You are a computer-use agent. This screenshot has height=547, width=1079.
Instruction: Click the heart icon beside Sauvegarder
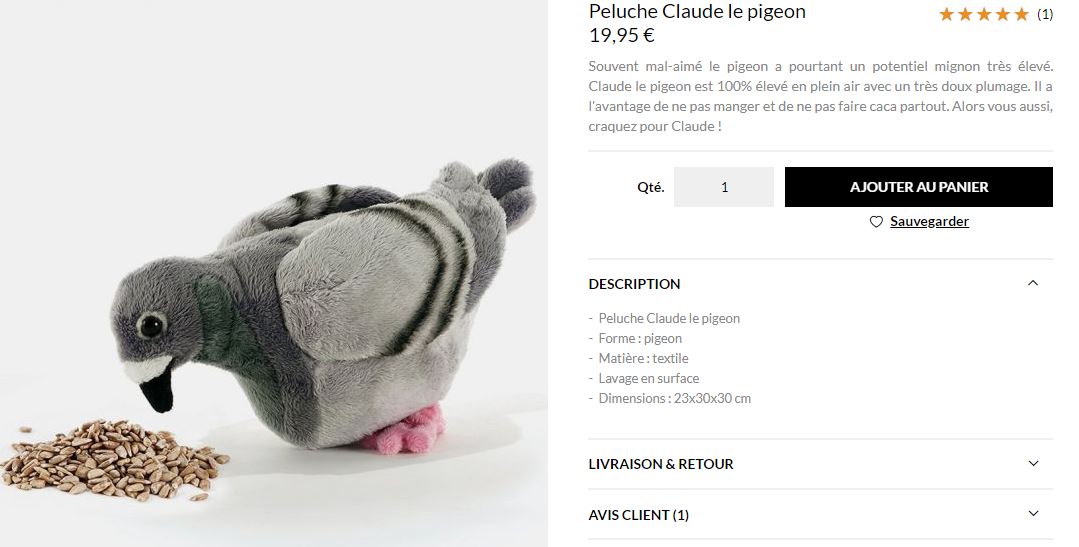coord(876,222)
